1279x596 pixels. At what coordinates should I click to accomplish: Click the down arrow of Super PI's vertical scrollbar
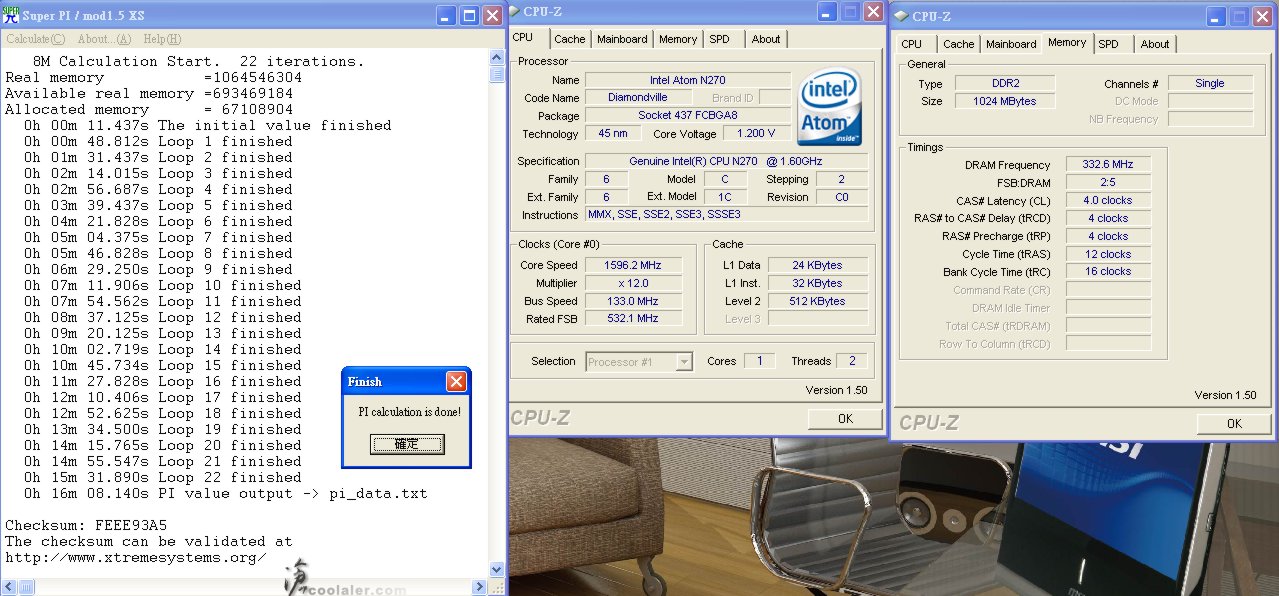point(497,570)
